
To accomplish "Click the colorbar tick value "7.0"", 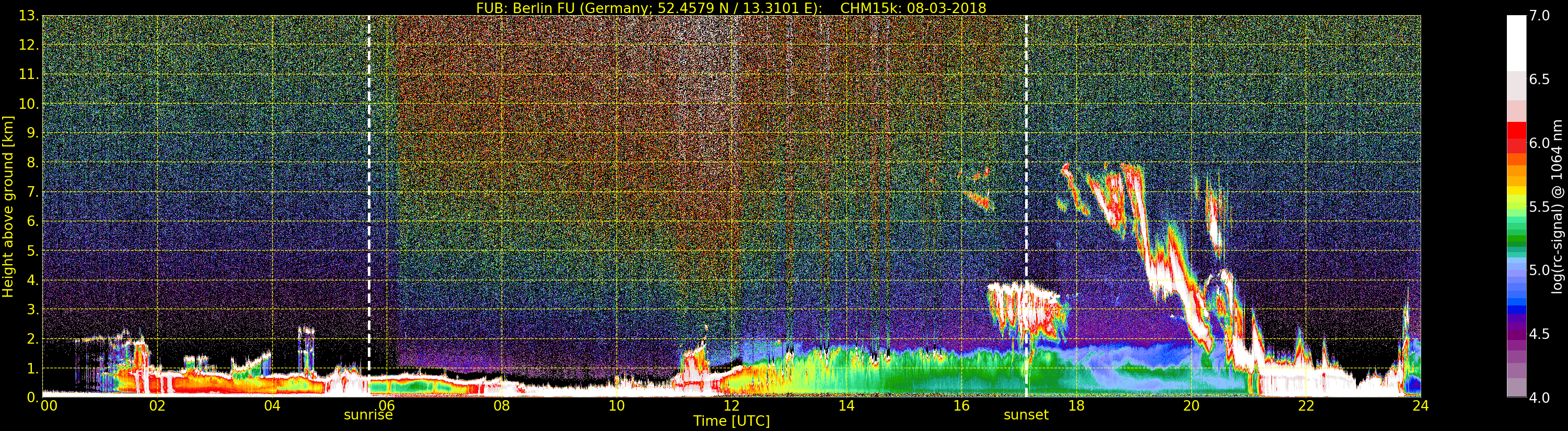I will pyautogui.click(x=1540, y=16).
